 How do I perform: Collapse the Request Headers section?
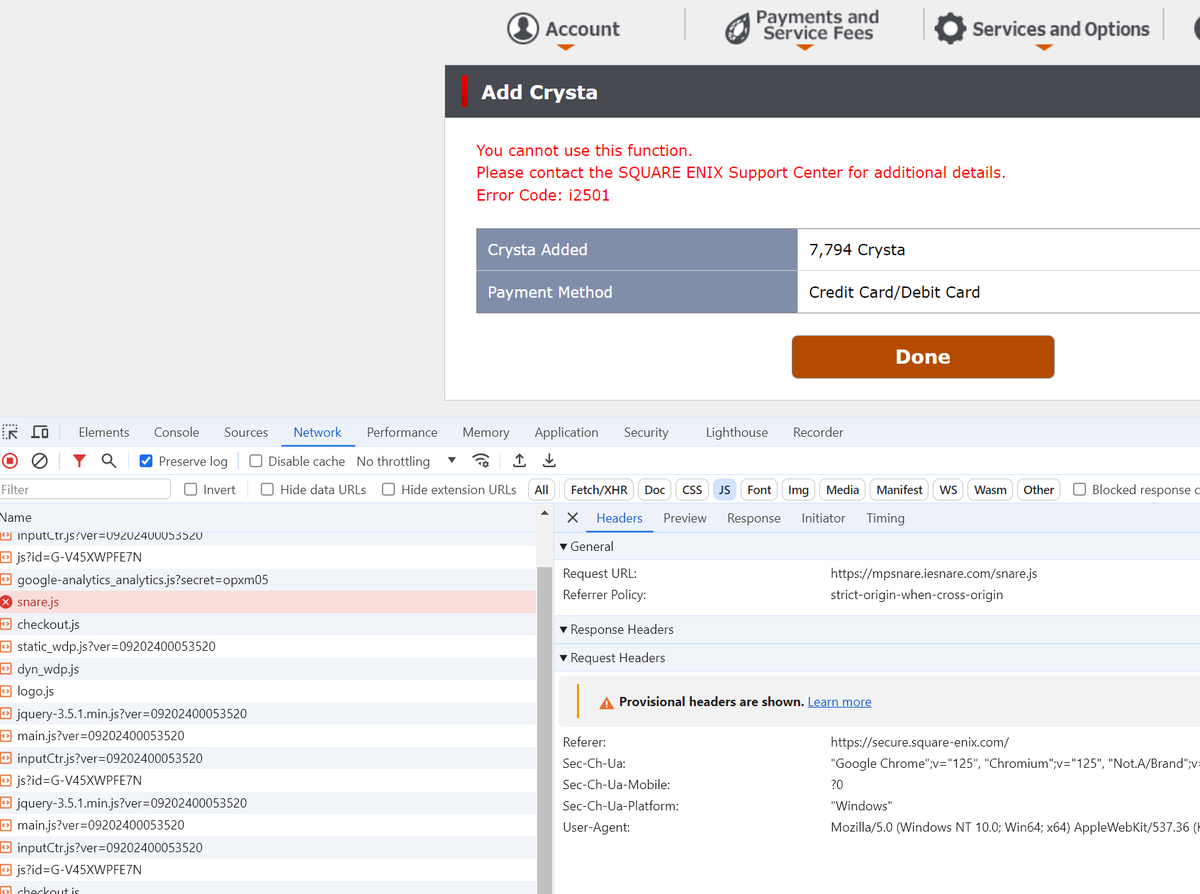tap(564, 658)
